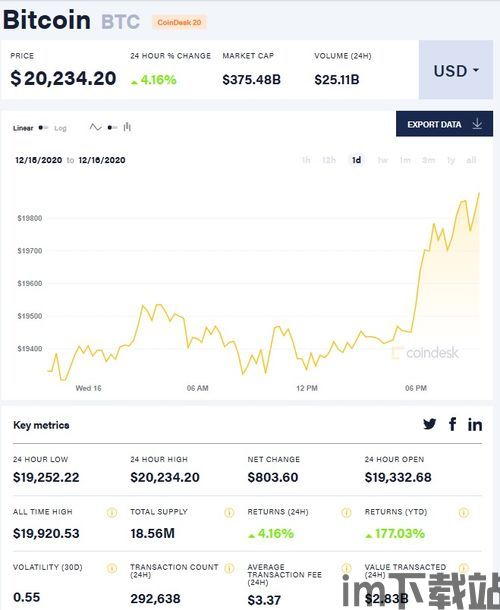Click the start date 12/15/2020
Viewport: 500px width, 610px height.
pos(39,160)
